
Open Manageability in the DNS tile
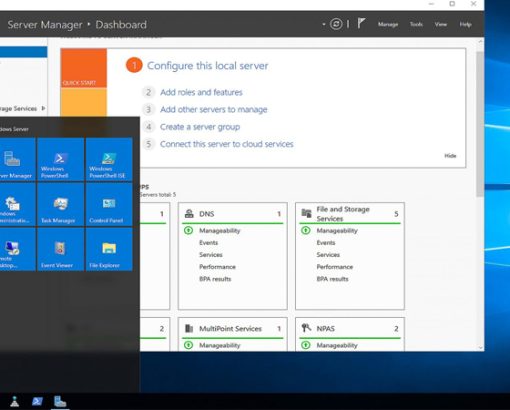point(219,231)
